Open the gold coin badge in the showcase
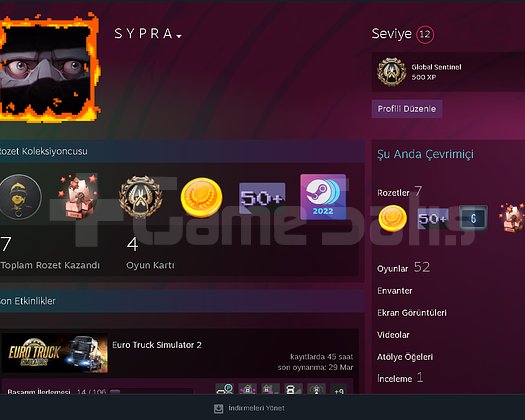 click(x=201, y=198)
